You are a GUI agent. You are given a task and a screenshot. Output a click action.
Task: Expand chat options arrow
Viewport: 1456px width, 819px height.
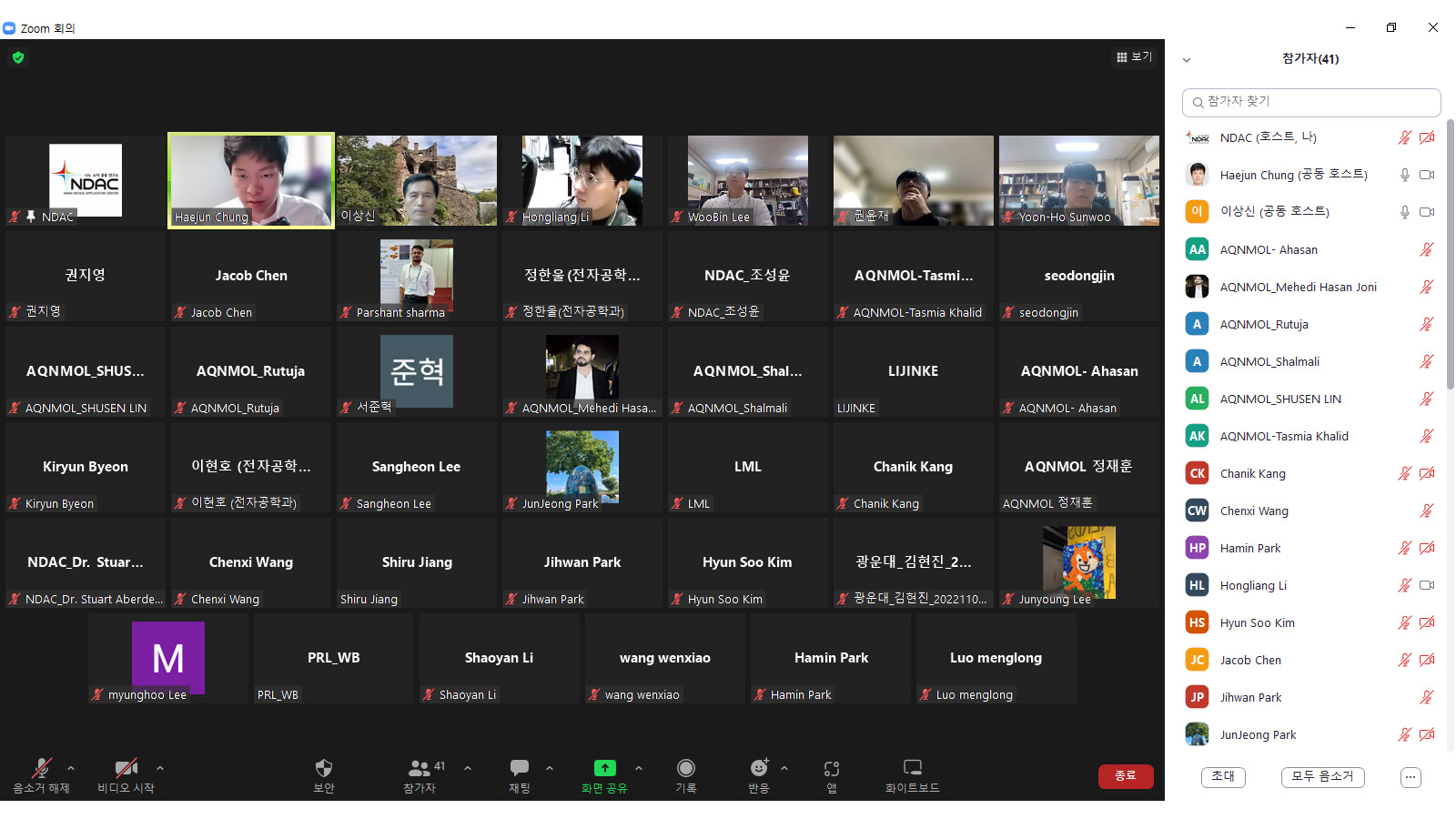coord(550,768)
